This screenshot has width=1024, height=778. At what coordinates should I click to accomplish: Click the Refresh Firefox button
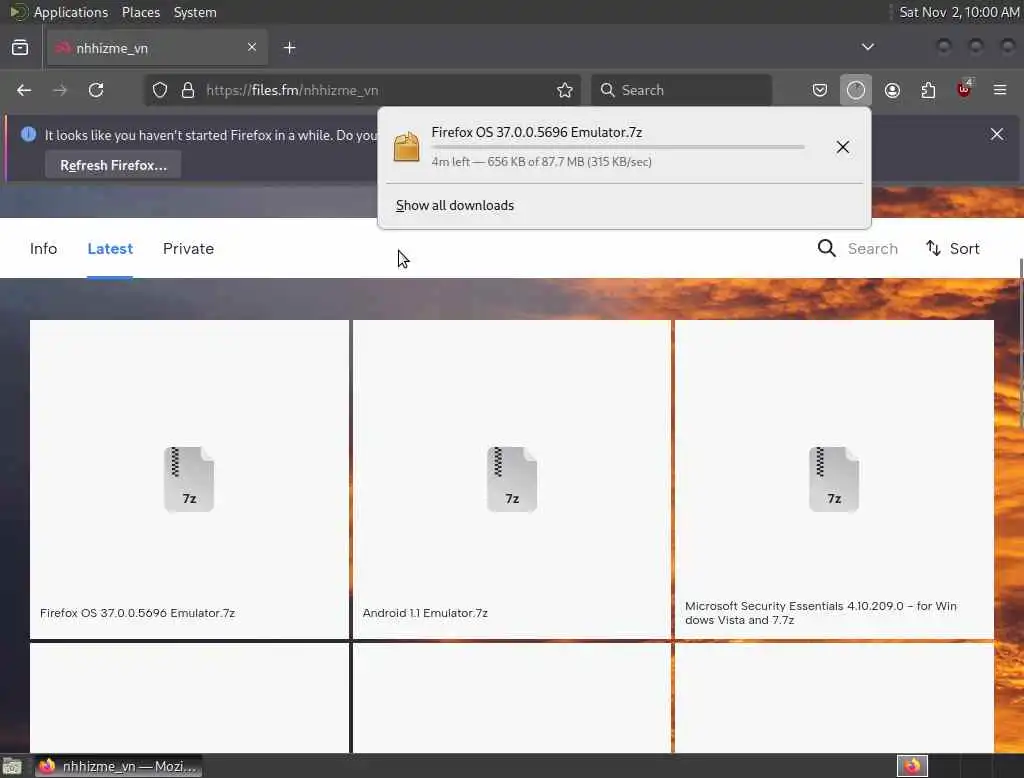pos(113,165)
